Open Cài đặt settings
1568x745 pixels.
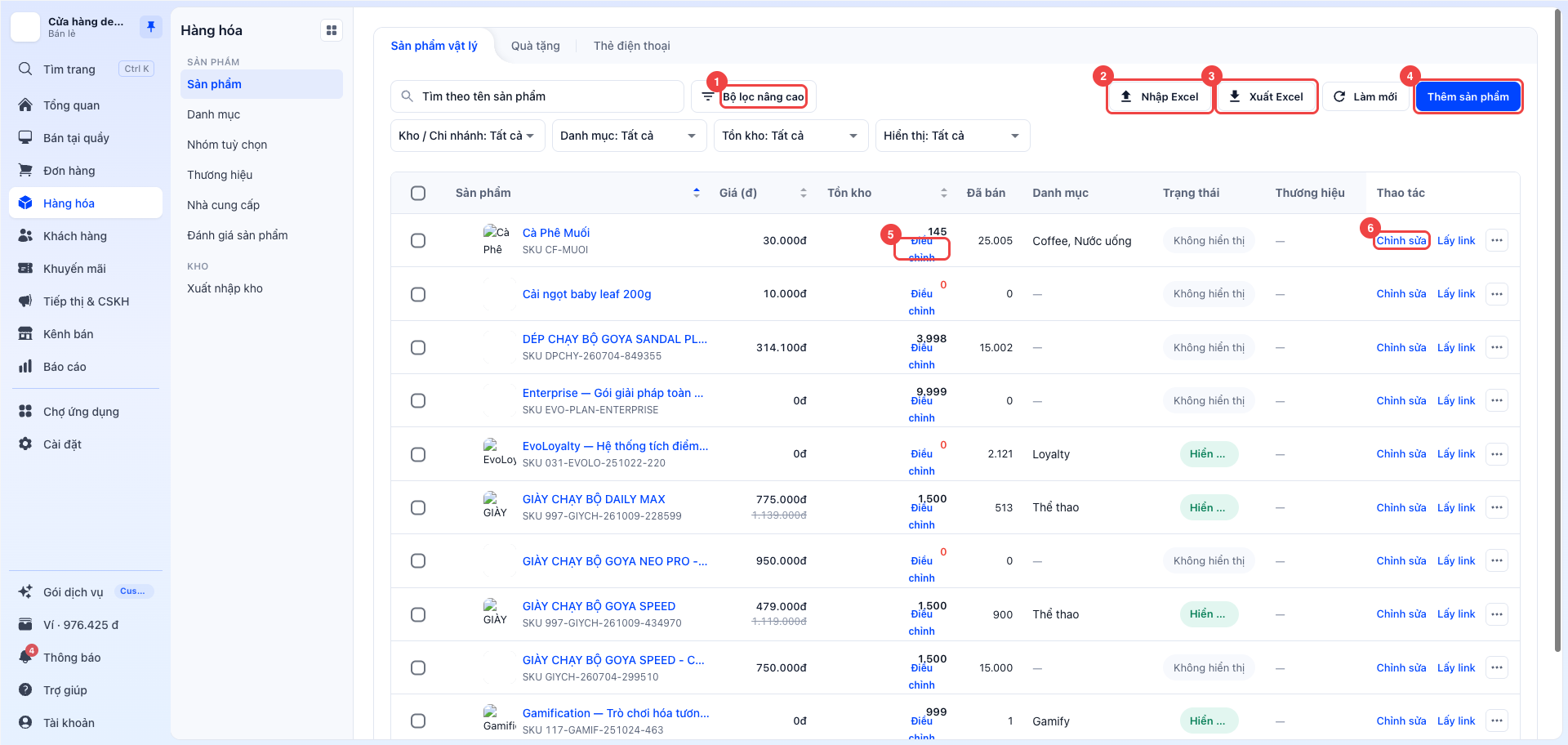click(86, 444)
